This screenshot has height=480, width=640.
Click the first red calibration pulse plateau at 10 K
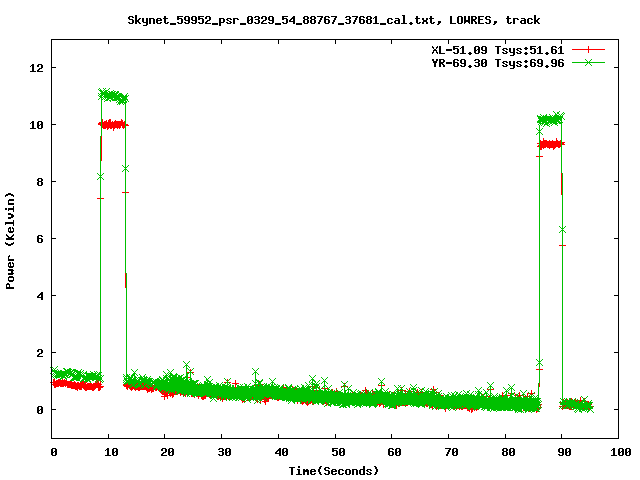tap(113, 124)
